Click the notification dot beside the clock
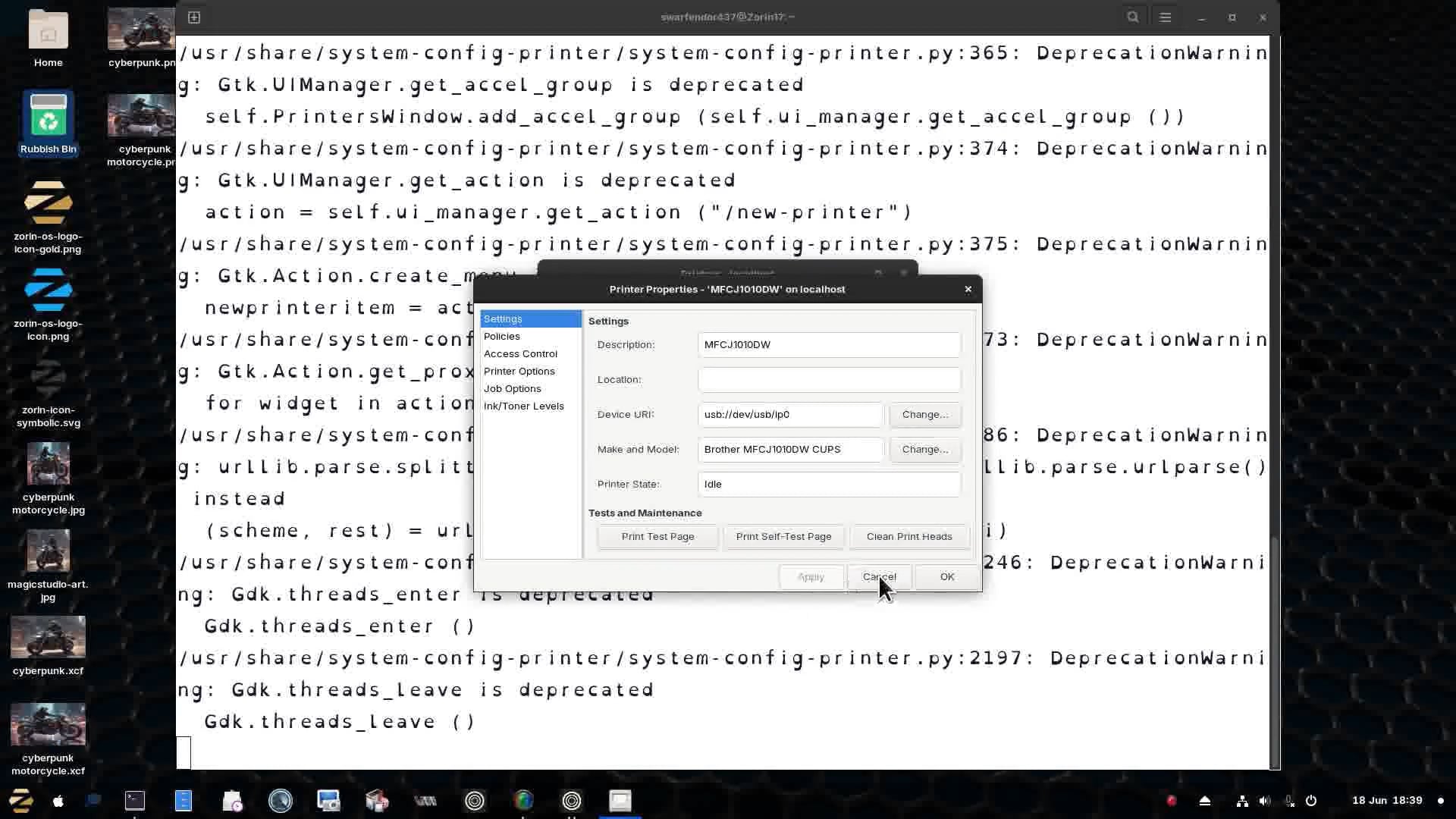This screenshot has width=1456, height=819. (1441, 800)
